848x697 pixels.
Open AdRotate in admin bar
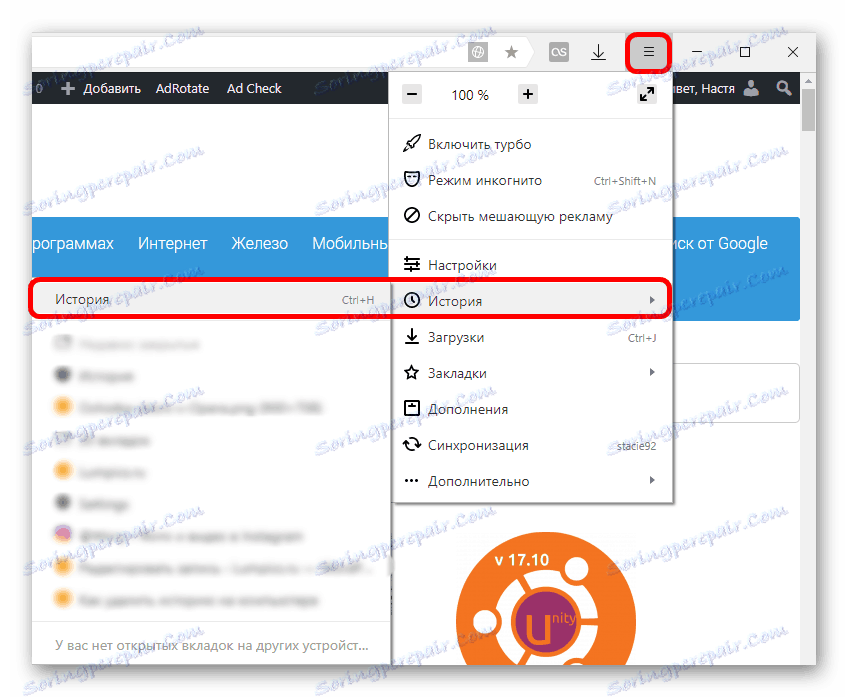[182, 89]
